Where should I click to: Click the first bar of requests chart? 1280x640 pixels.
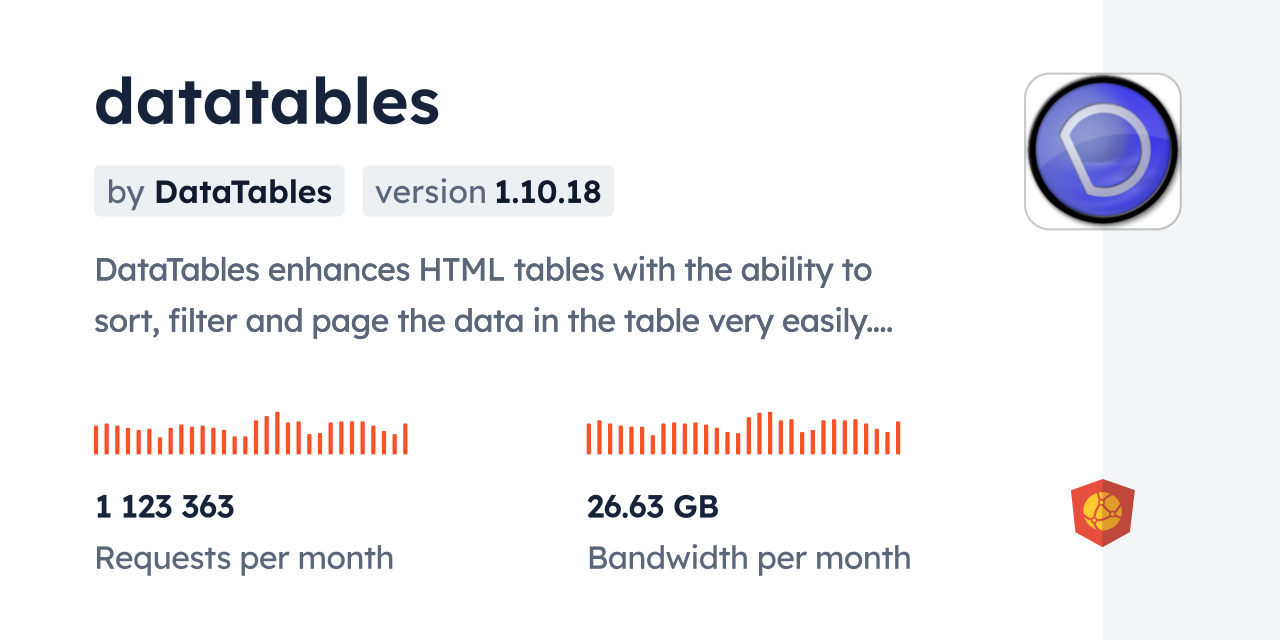click(96, 440)
